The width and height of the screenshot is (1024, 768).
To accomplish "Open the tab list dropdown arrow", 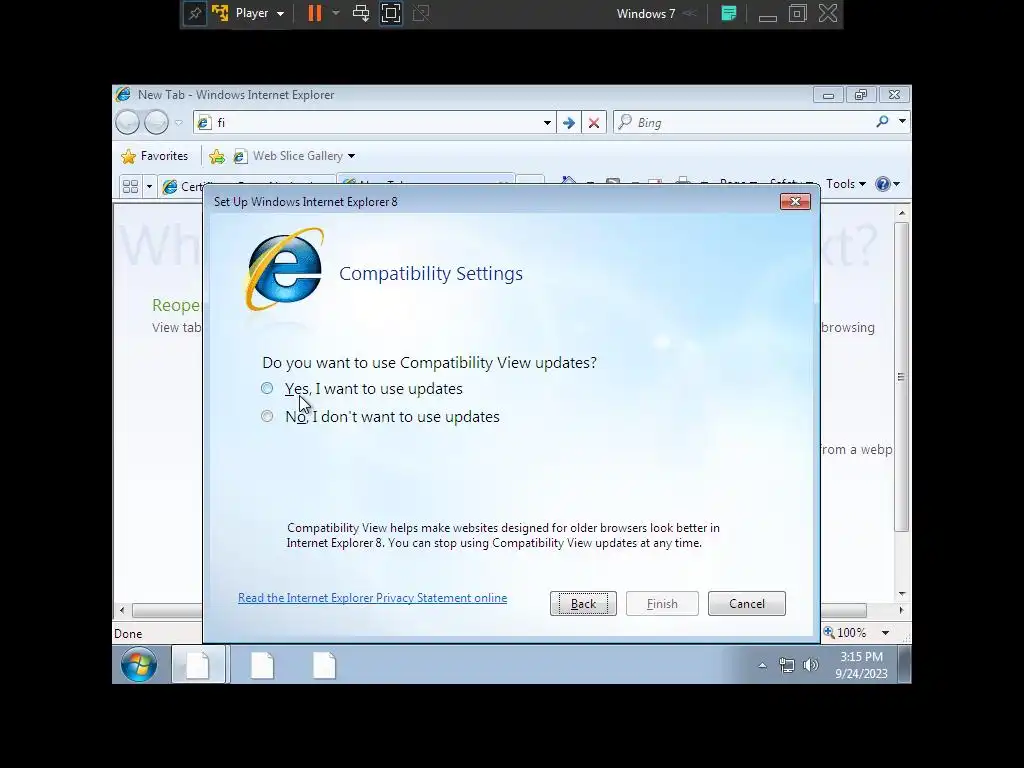I will (x=149, y=187).
